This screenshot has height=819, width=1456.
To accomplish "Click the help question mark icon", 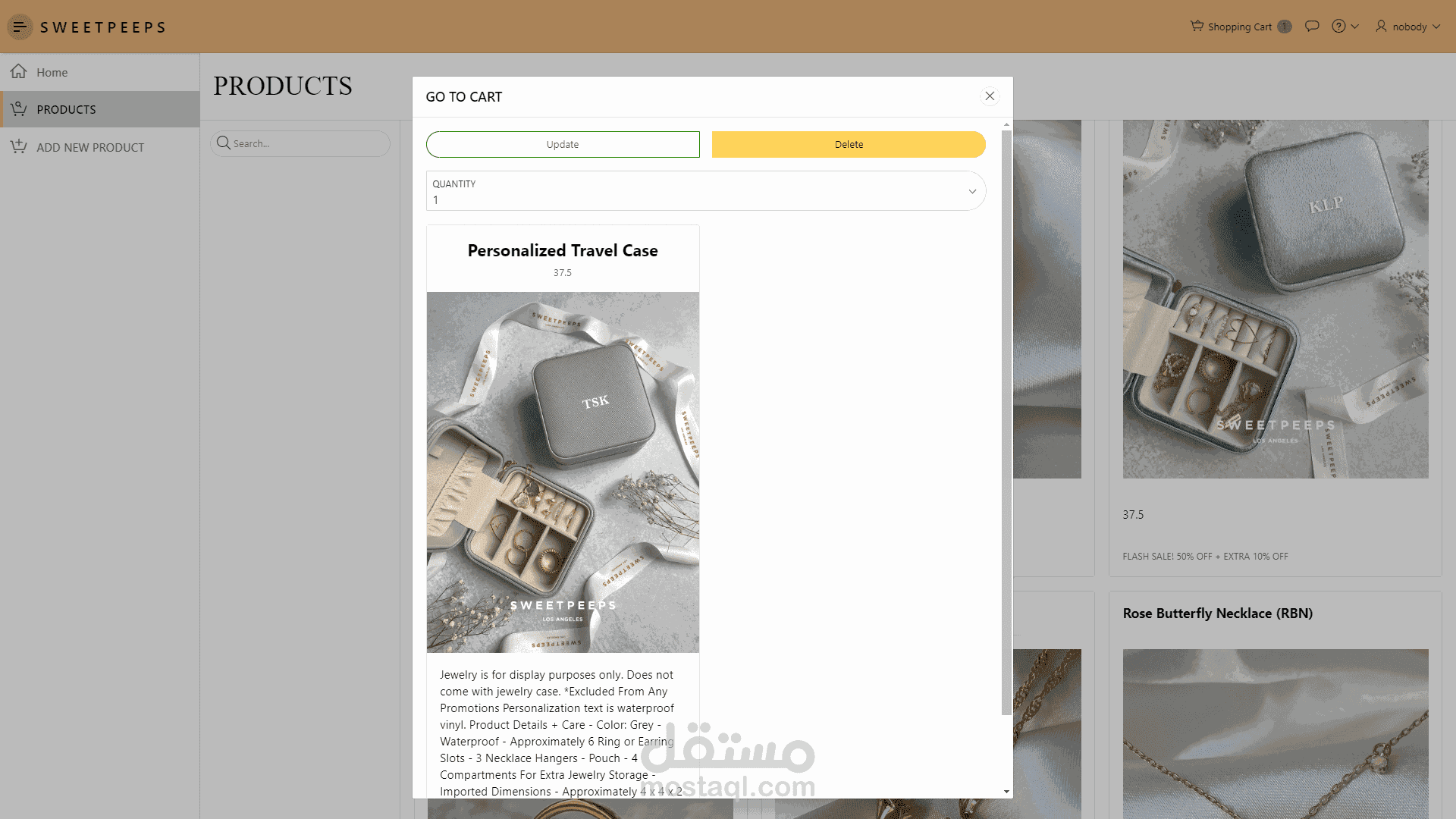I will 1338,27.
